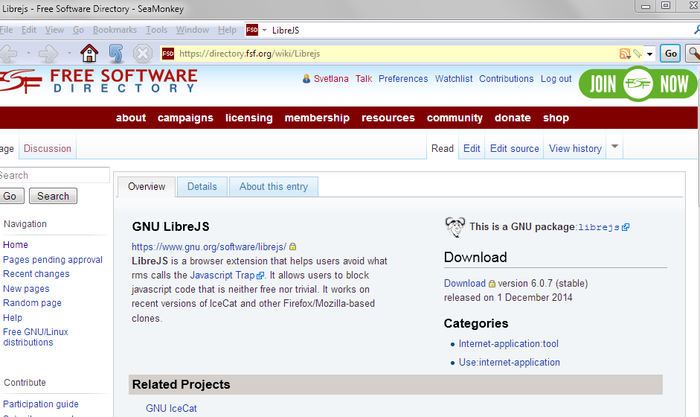Open the Edit page tab

pyautogui.click(x=471, y=148)
